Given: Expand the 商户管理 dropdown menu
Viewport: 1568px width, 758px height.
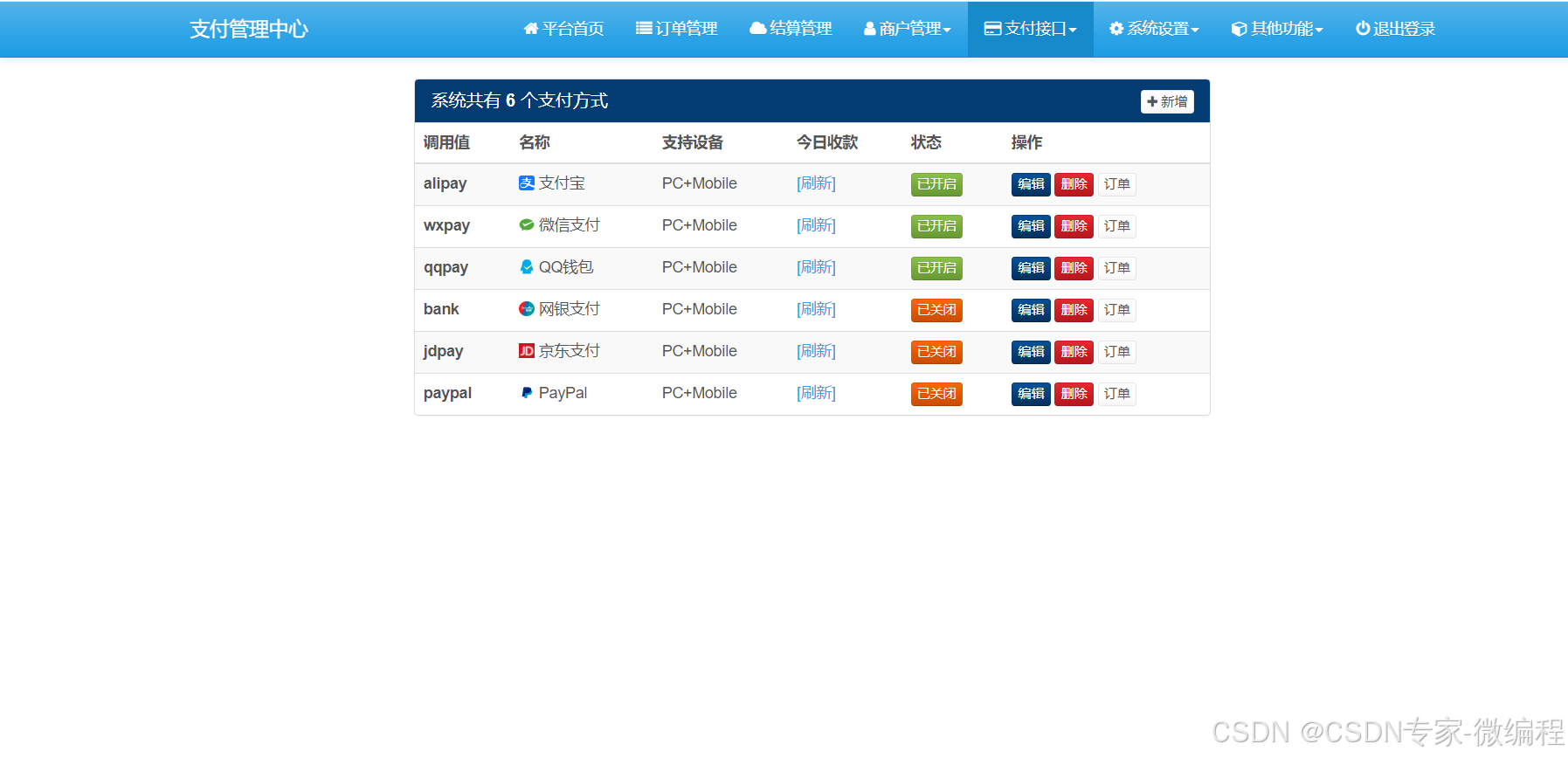Looking at the screenshot, I should 908,29.
